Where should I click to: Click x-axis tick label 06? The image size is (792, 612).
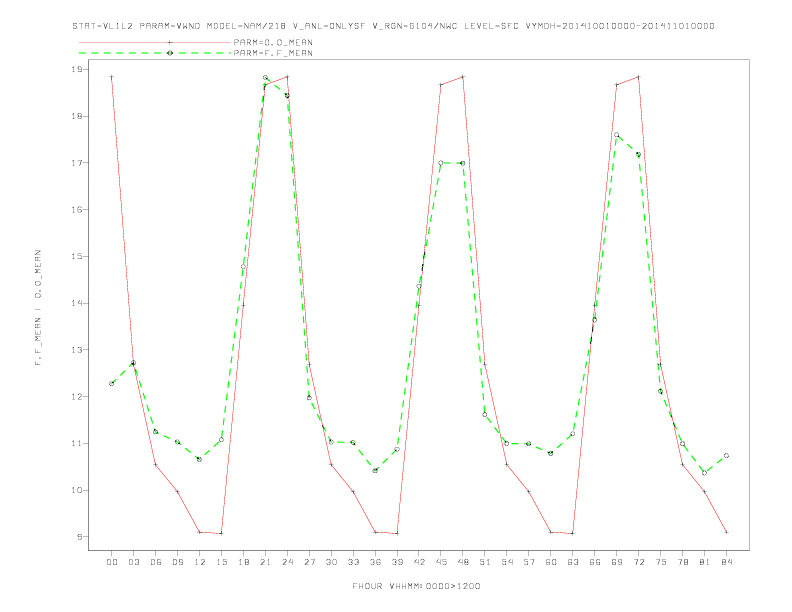[156, 562]
